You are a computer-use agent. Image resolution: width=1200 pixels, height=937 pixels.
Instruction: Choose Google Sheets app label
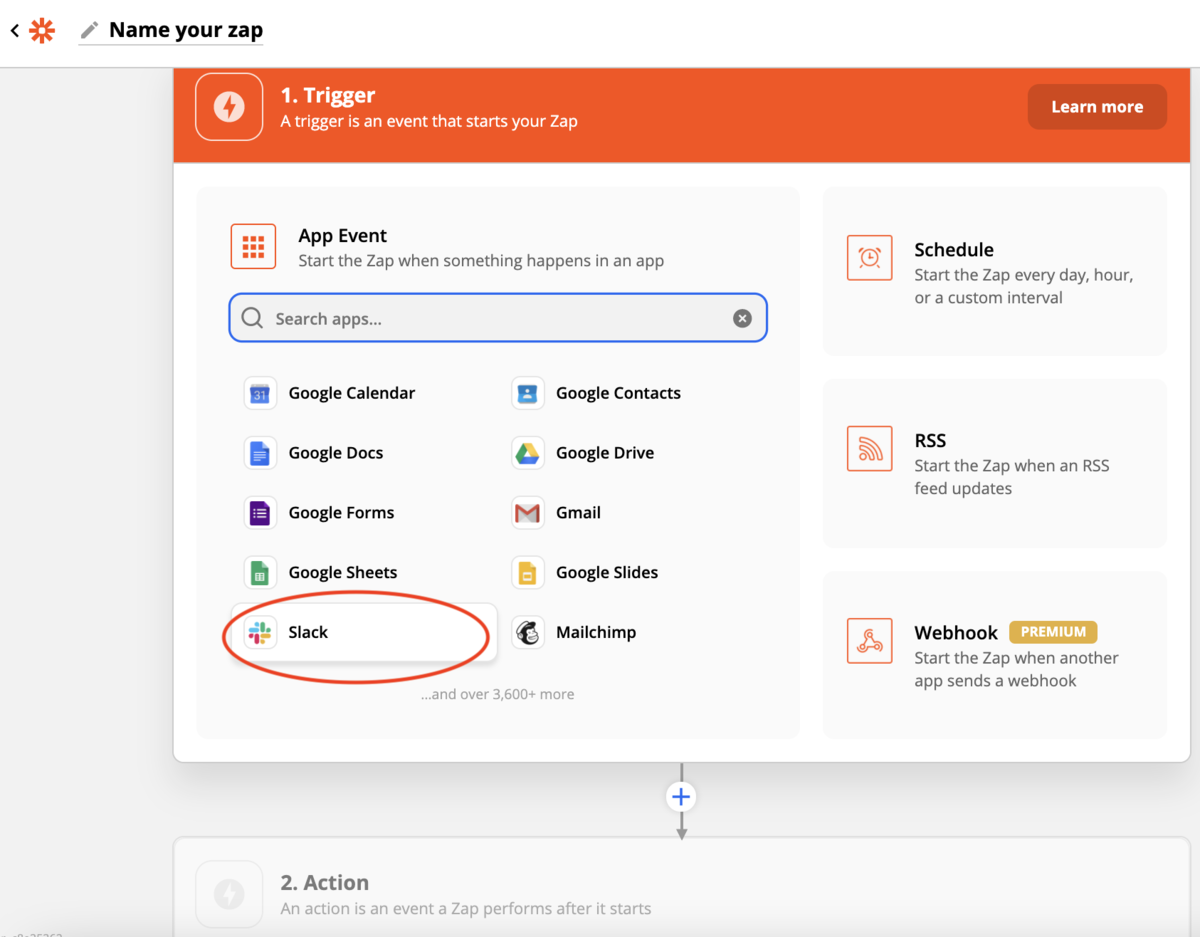pyautogui.click(x=343, y=572)
